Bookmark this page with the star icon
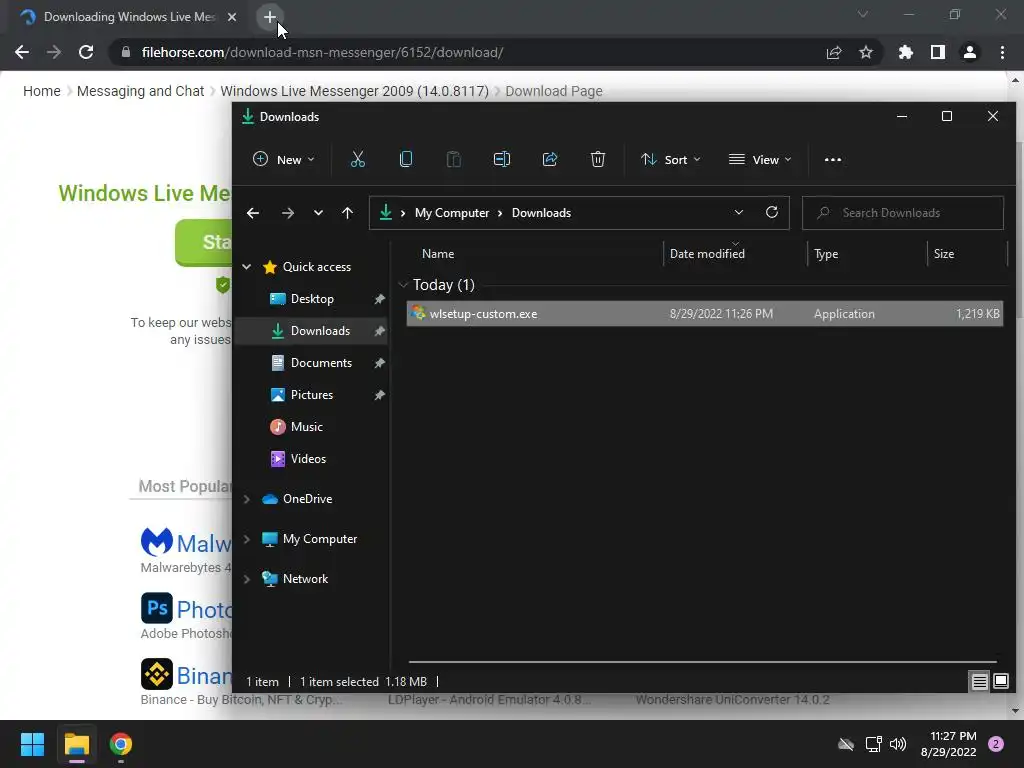This screenshot has height=768, width=1024. pos(866,52)
